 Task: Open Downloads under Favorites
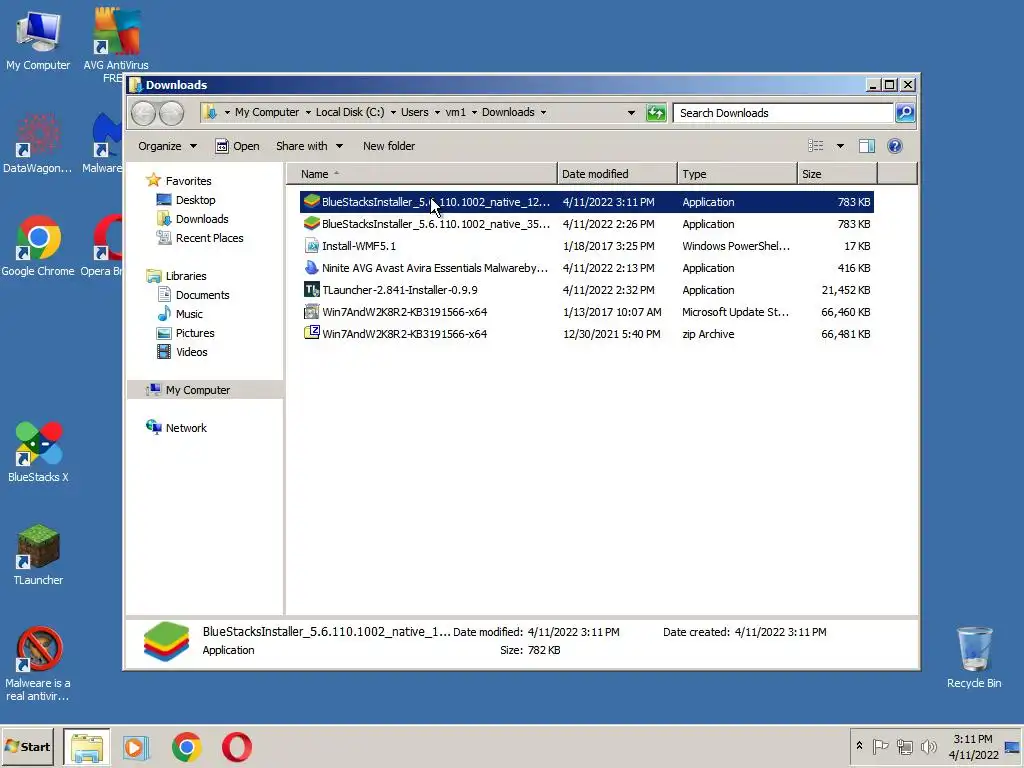pos(202,219)
